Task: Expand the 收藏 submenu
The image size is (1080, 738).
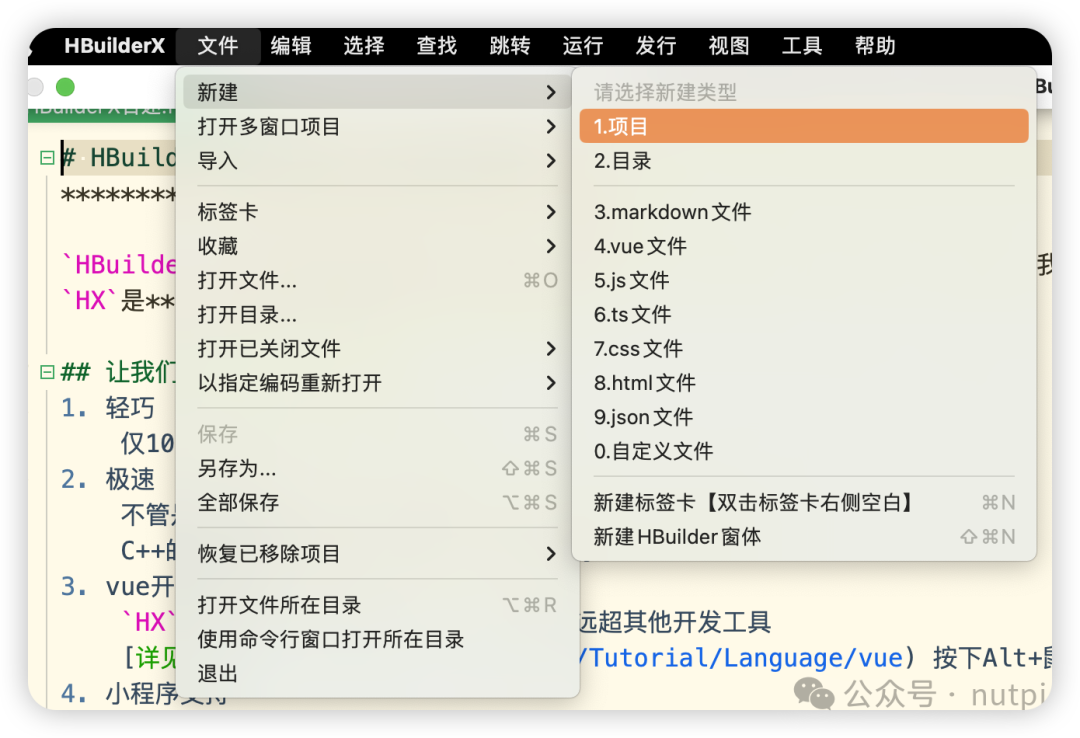Action: (x=377, y=246)
